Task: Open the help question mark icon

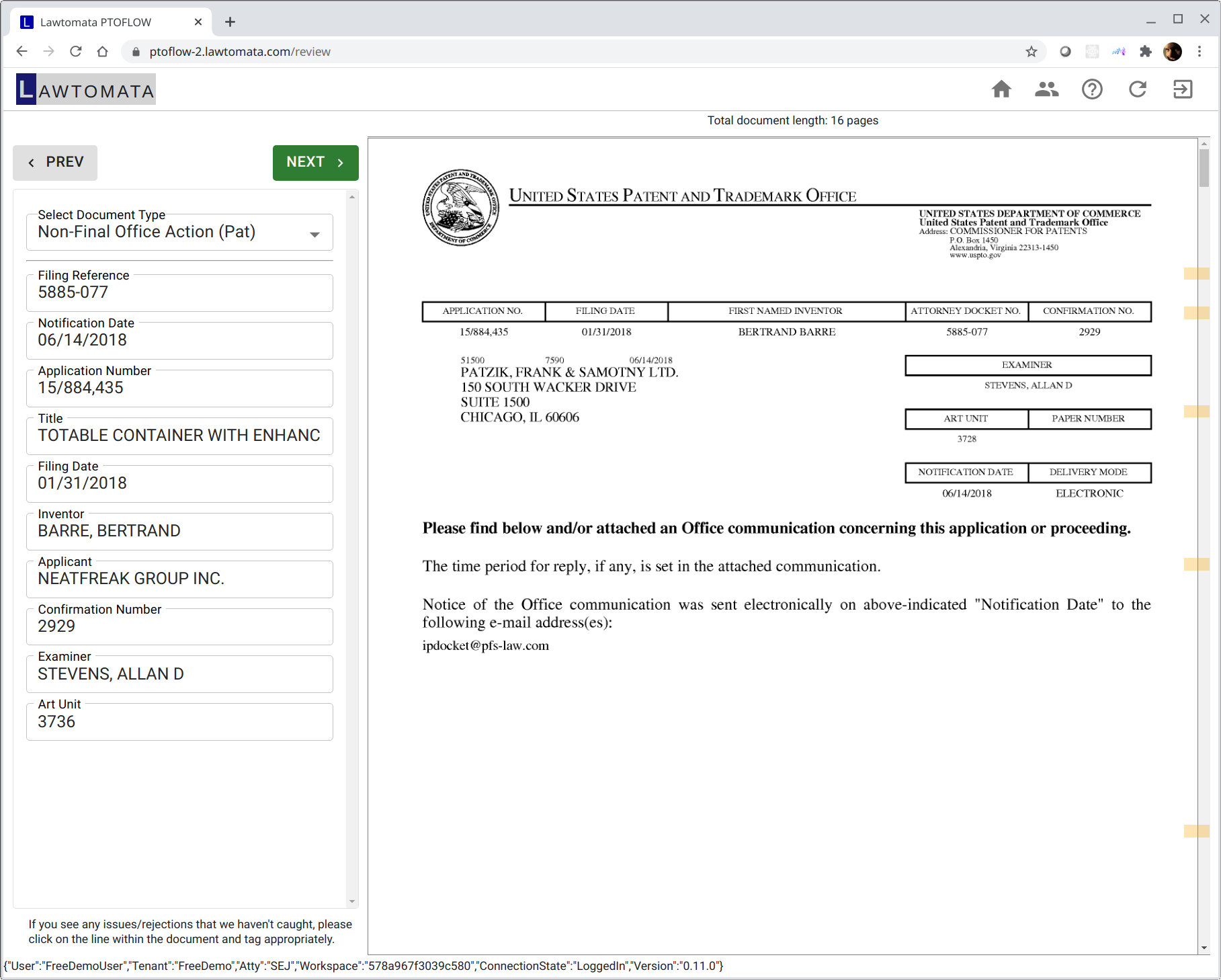Action: [x=1092, y=89]
